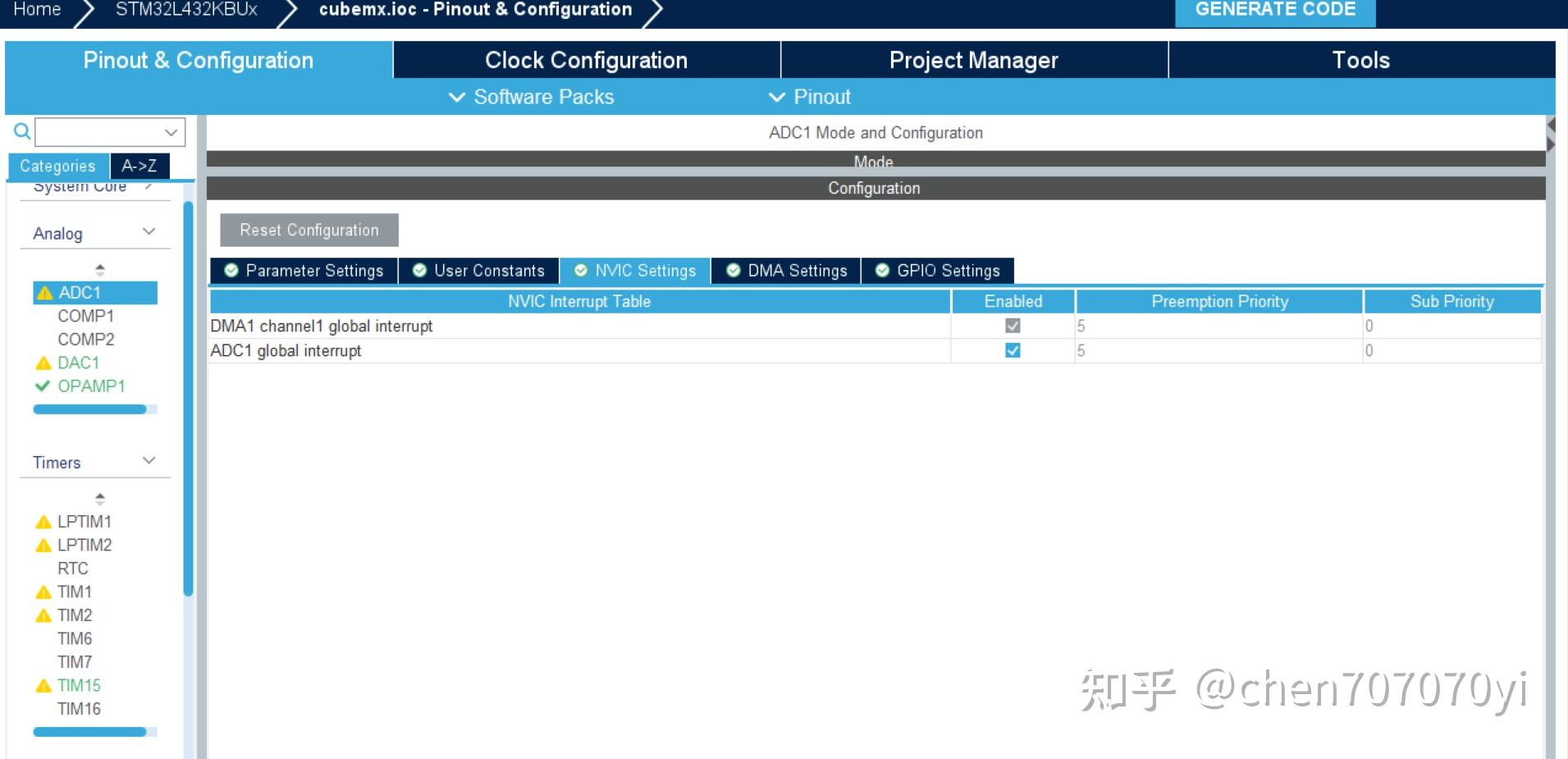Screen dimensions: 1568x759
Task: Open the Software Packs dropdown
Action: coord(532,97)
